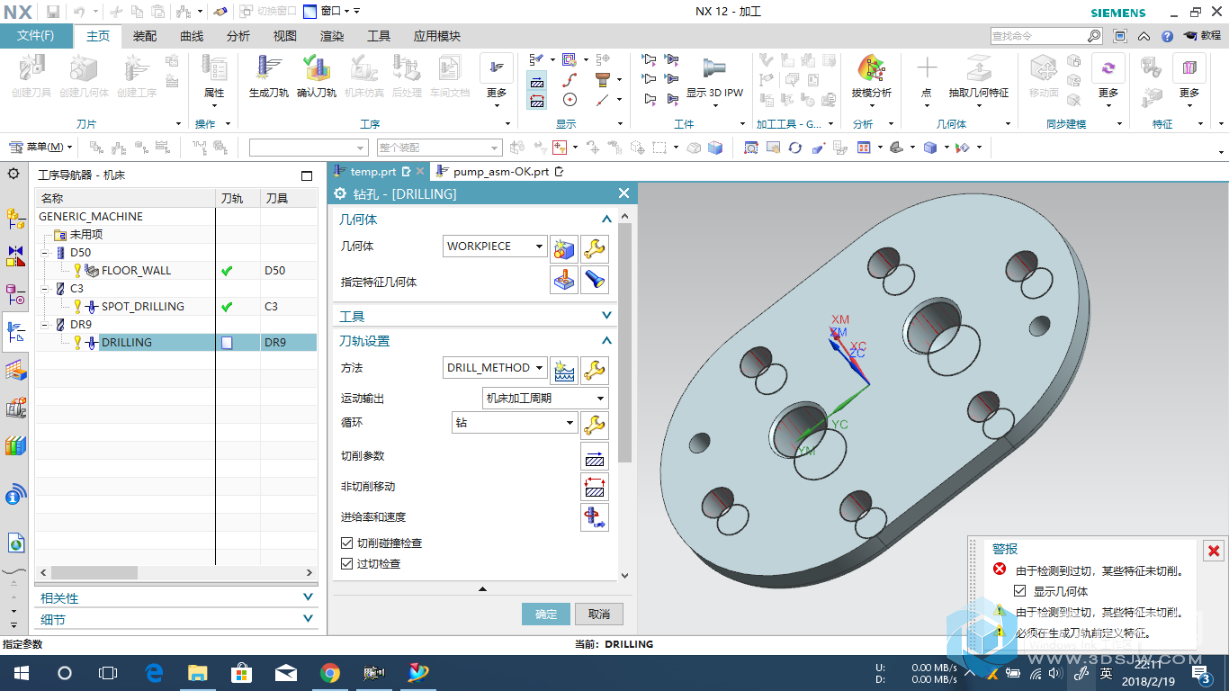Switch to pump_asm-OK.prt document tab
Screen dimensions: 1229x691
[499, 172]
